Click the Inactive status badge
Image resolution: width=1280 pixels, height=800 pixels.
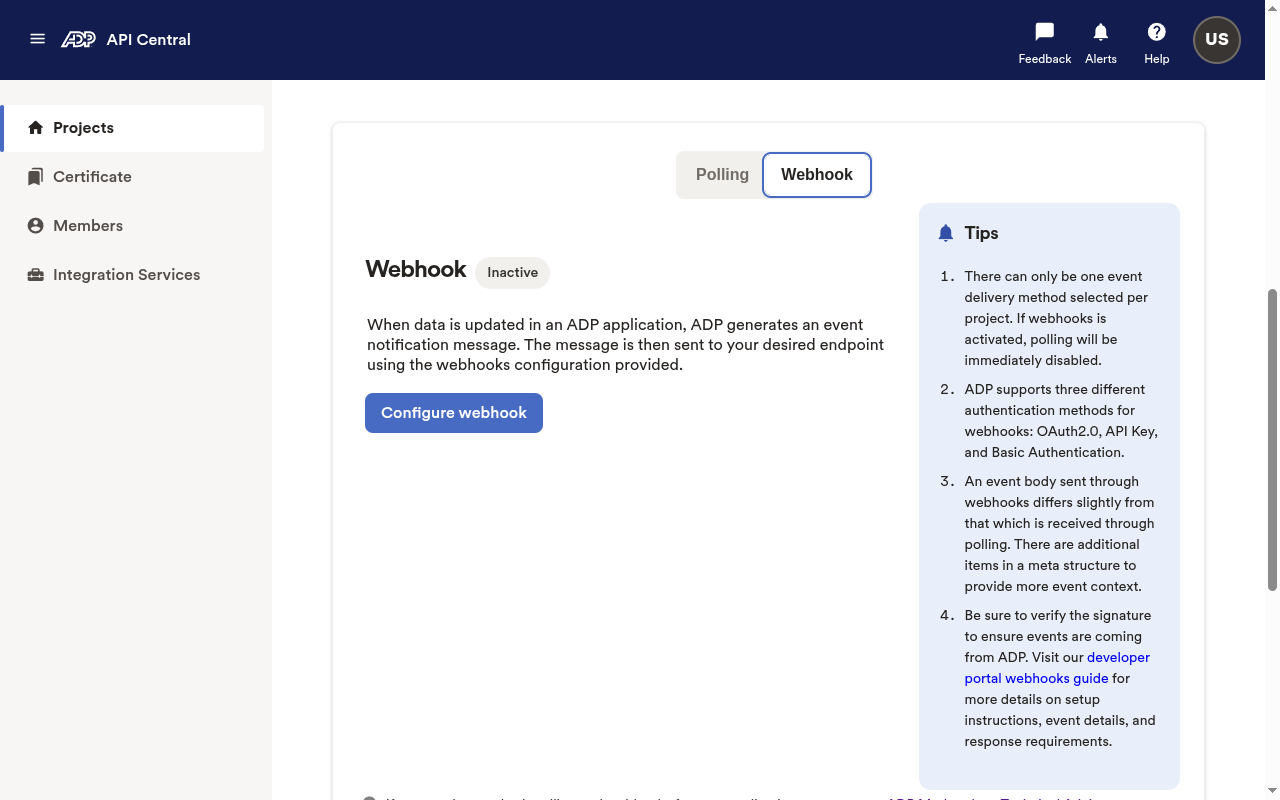click(x=512, y=273)
